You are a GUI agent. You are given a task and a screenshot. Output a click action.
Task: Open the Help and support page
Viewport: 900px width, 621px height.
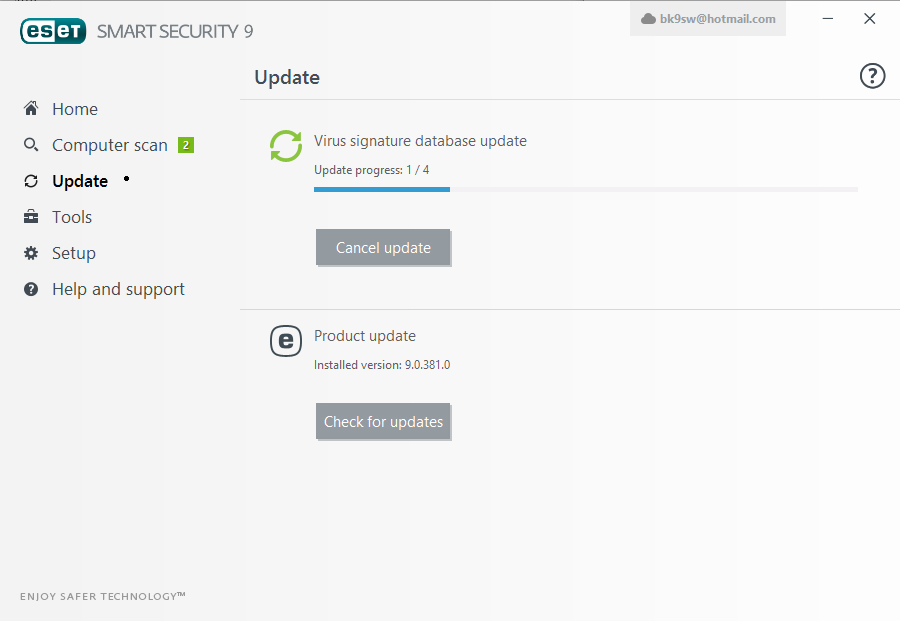tap(118, 289)
